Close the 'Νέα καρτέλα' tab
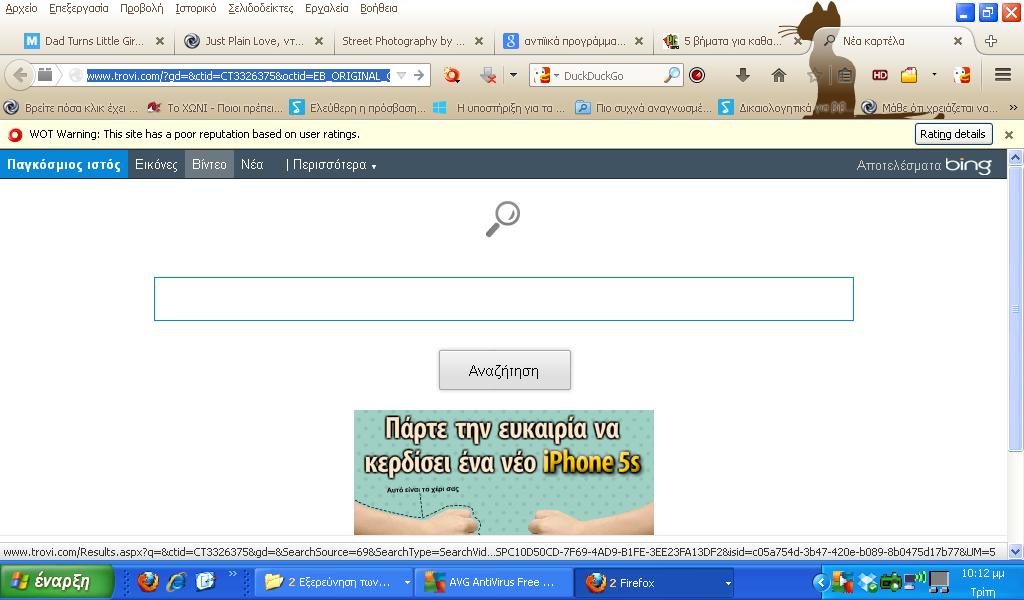The height and width of the screenshot is (600, 1024). (957, 41)
